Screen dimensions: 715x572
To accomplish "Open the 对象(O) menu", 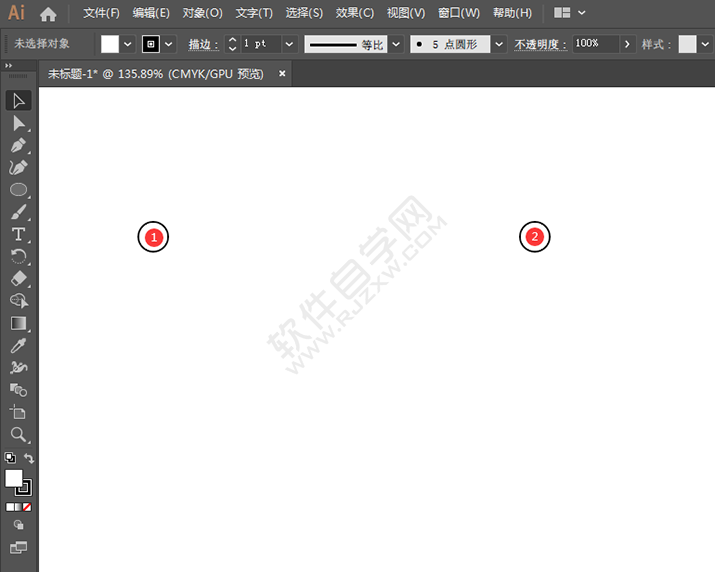I will click(x=202, y=13).
